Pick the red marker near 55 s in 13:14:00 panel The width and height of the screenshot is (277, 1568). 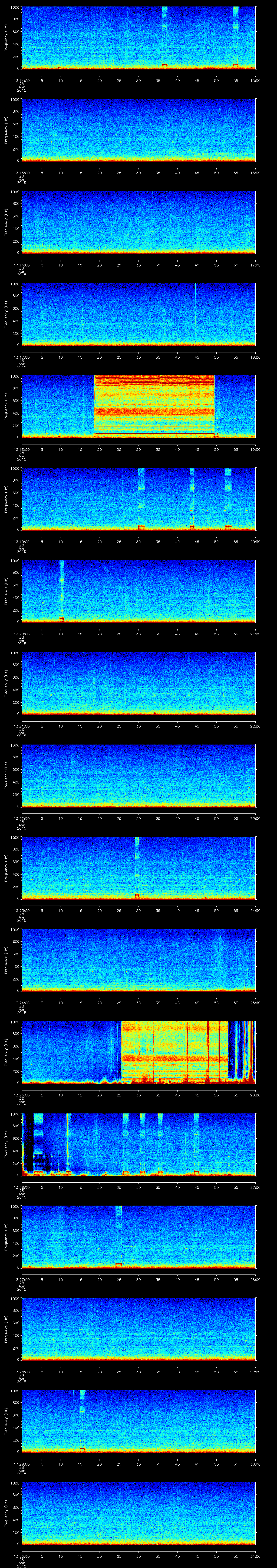pos(236,65)
